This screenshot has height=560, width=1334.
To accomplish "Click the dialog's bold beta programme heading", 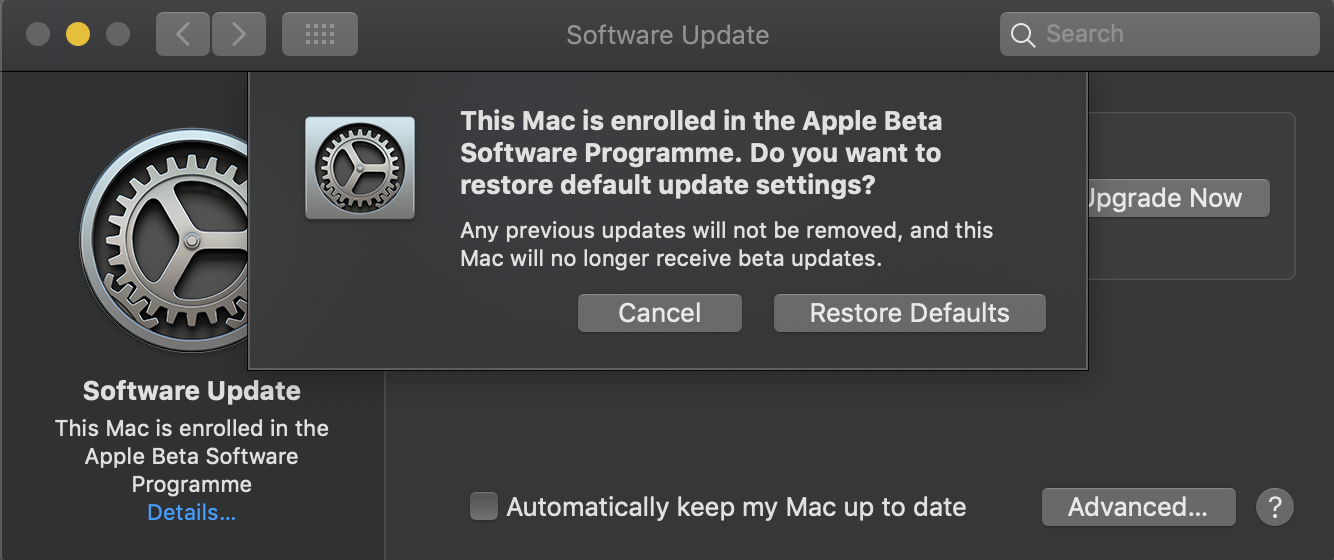I will tap(700, 153).
